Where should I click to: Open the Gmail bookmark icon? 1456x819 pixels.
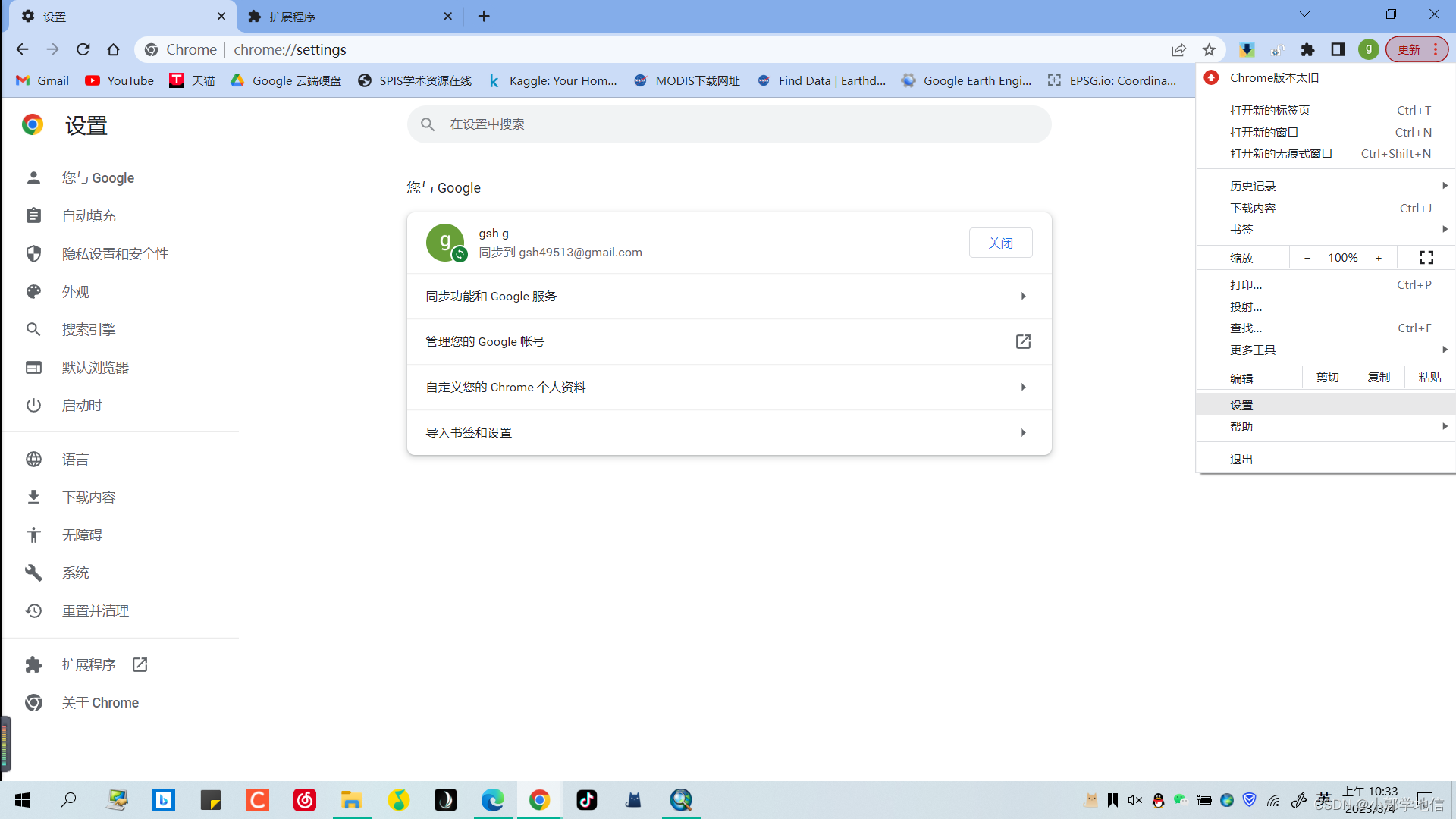[23, 80]
